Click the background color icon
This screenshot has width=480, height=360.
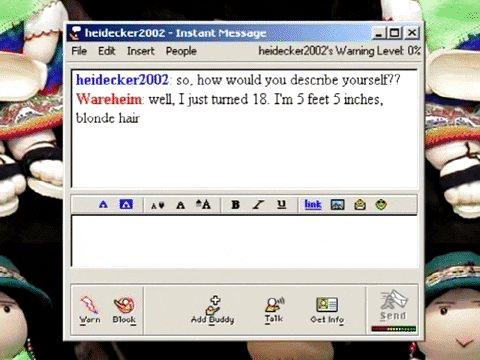(126, 204)
